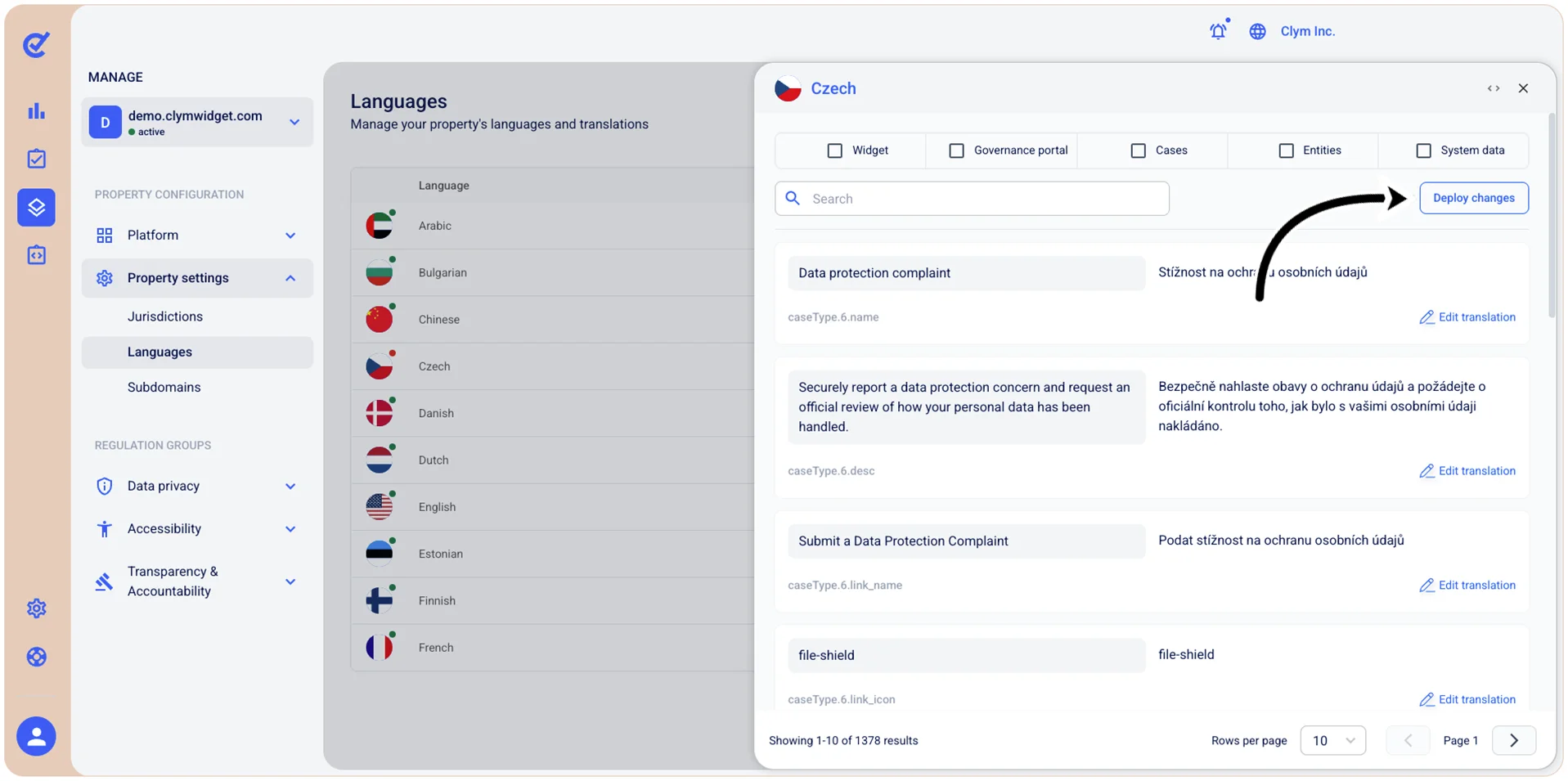Screen dimensions: 1568x781
Task: Open the bar chart analytics sidebar icon
Action: 36,111
